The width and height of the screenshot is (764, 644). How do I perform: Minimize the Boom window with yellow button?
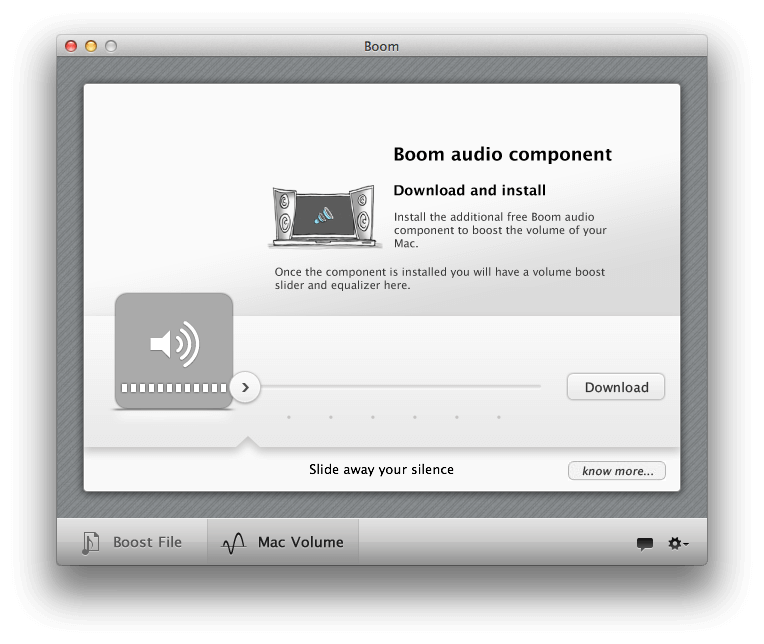click(91, 46)
